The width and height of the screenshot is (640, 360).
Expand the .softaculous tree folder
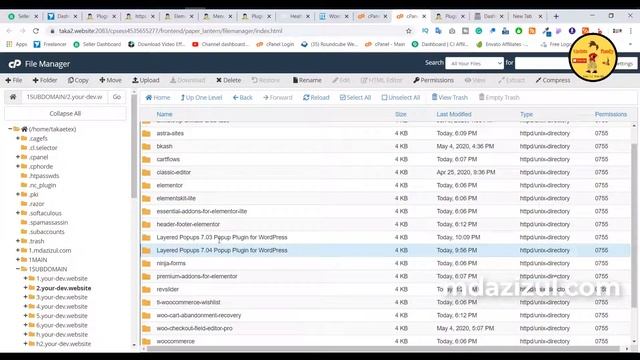pyautogui.click(x=18, y=213)
